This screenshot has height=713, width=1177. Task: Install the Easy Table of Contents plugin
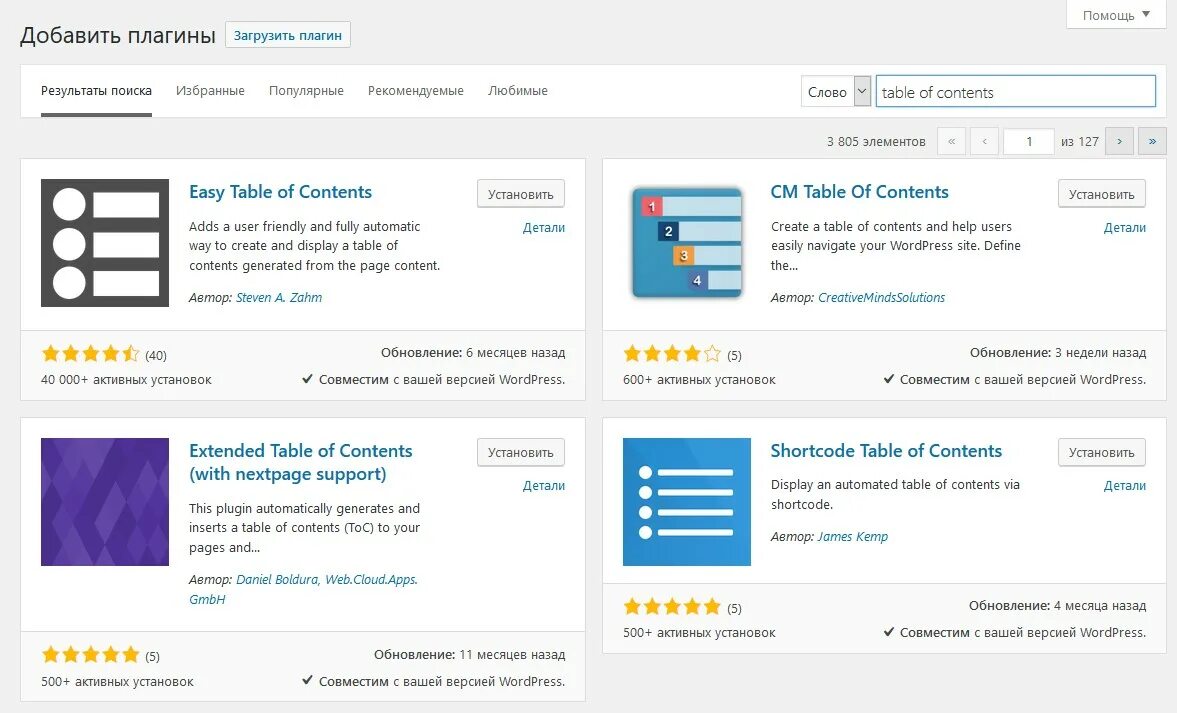pyautogui.click(x=520, y=194)
